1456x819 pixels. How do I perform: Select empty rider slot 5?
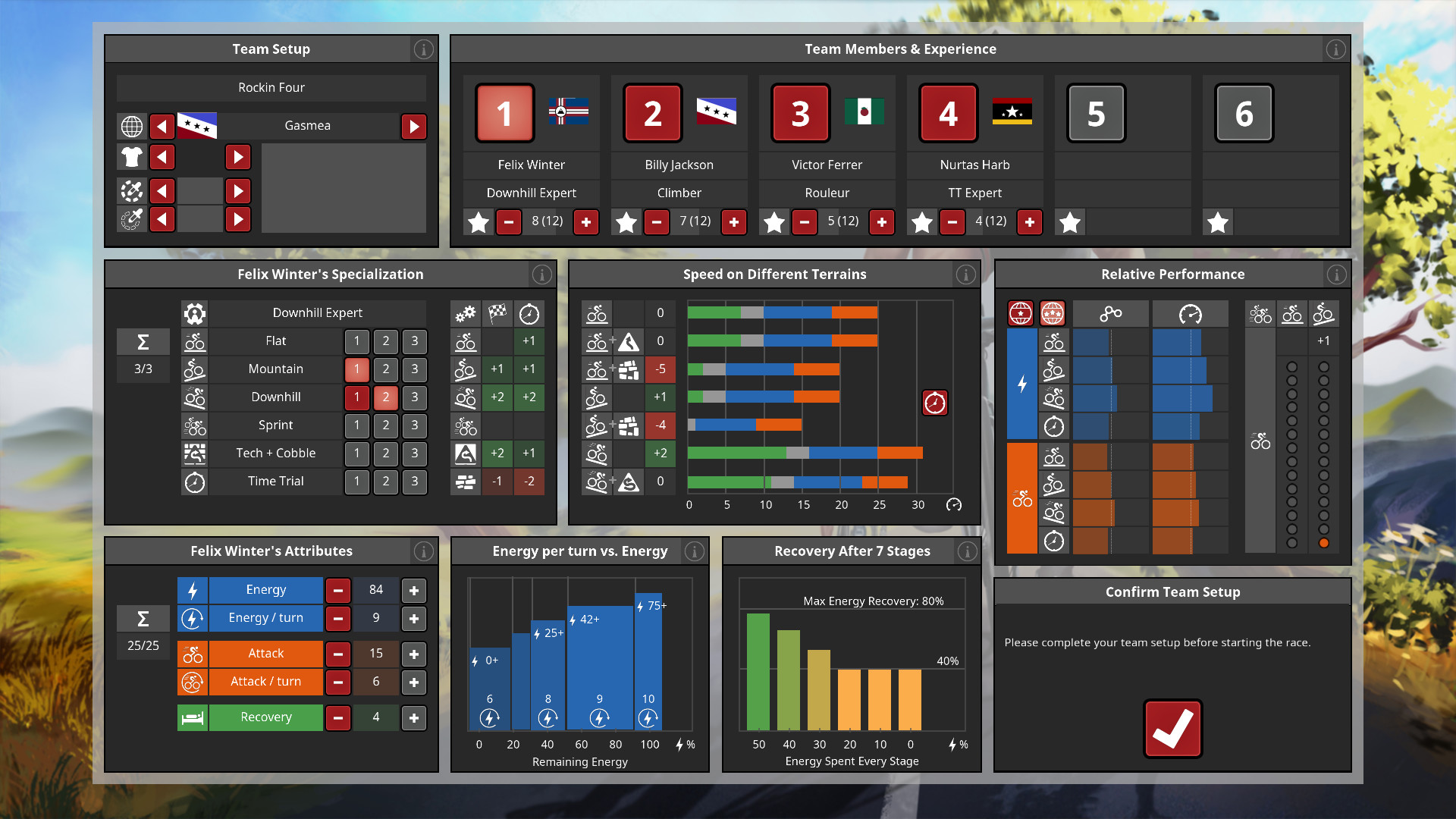click(1096, 114)
